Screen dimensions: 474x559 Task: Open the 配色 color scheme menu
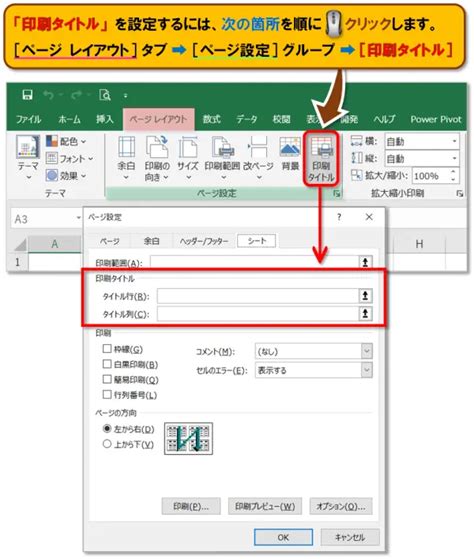66,142
